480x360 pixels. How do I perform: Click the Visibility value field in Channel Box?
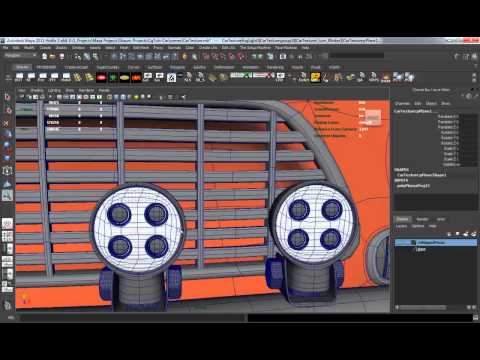468,164
